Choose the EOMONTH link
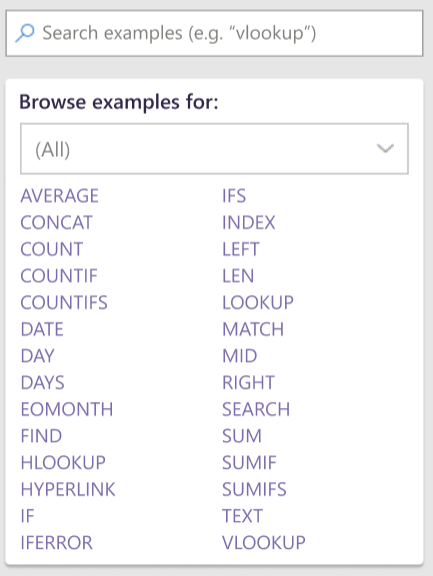The width and height of the screenshot is (433, 576). [67, 409]
